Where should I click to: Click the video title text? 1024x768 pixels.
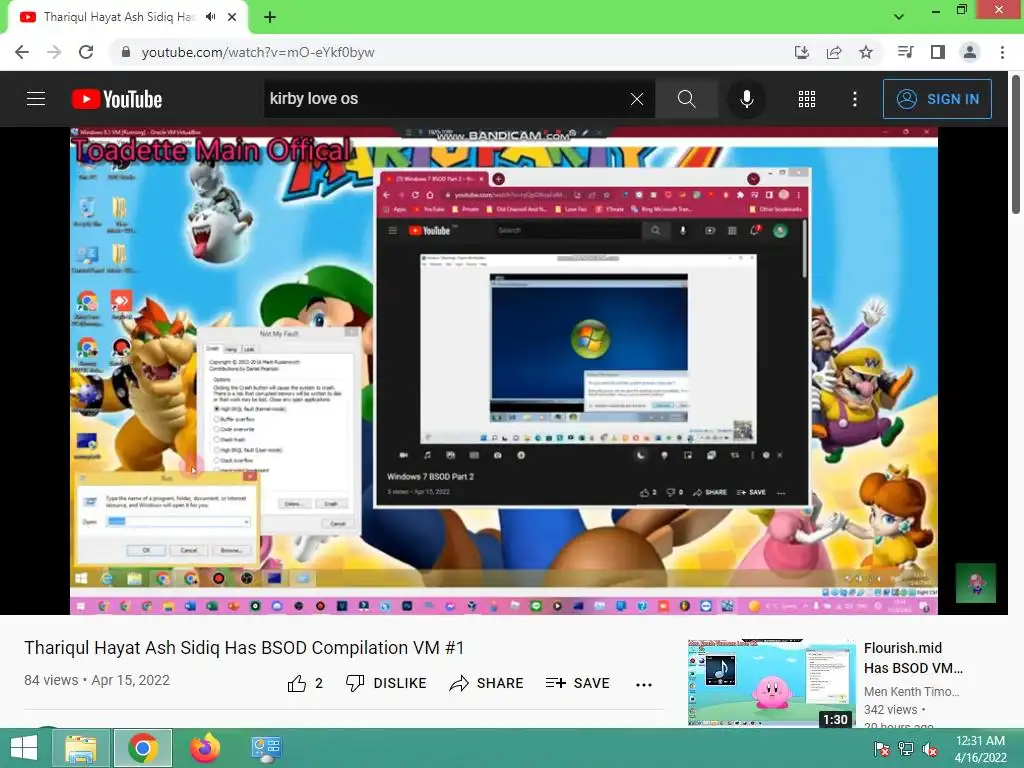244,648
